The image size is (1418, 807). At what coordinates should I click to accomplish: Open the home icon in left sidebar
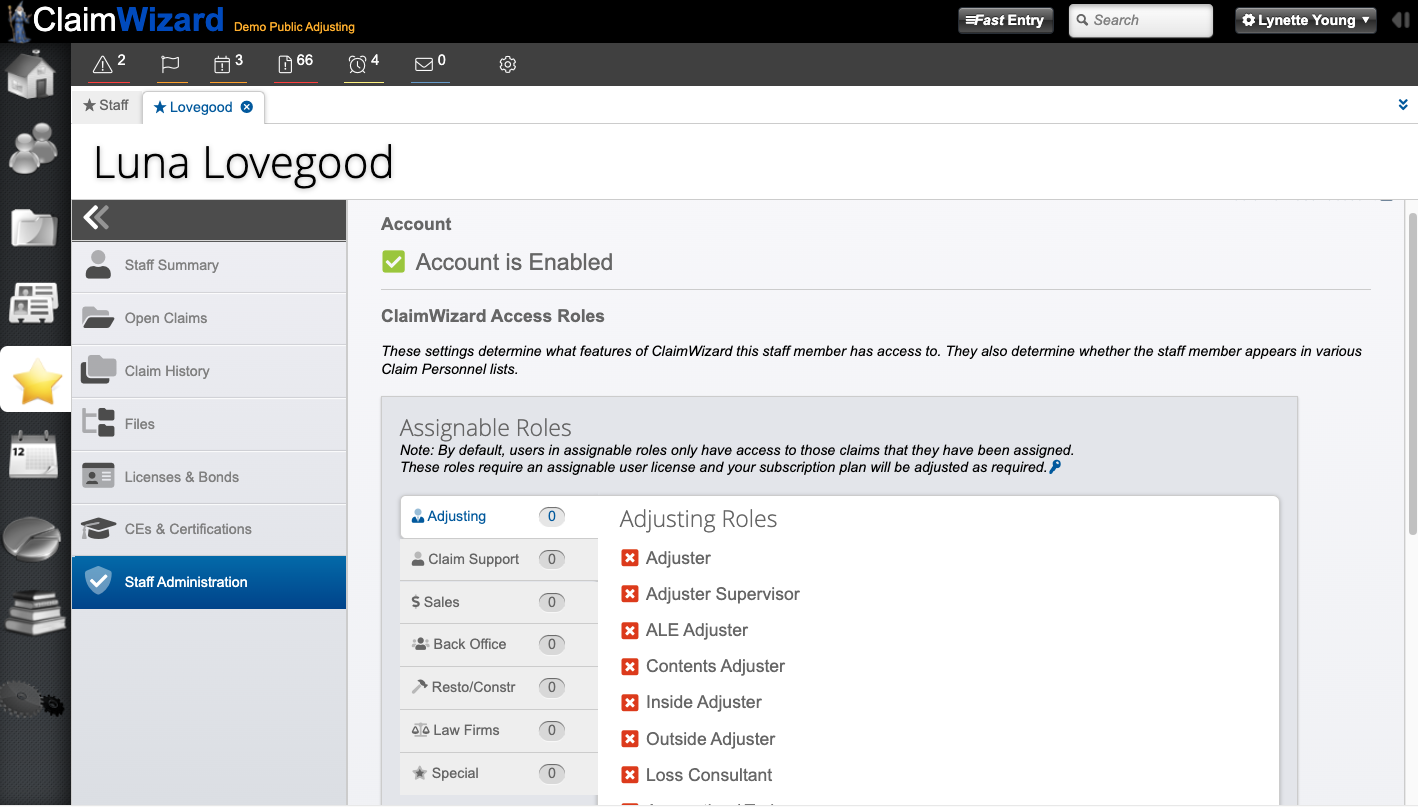[32, 74]
